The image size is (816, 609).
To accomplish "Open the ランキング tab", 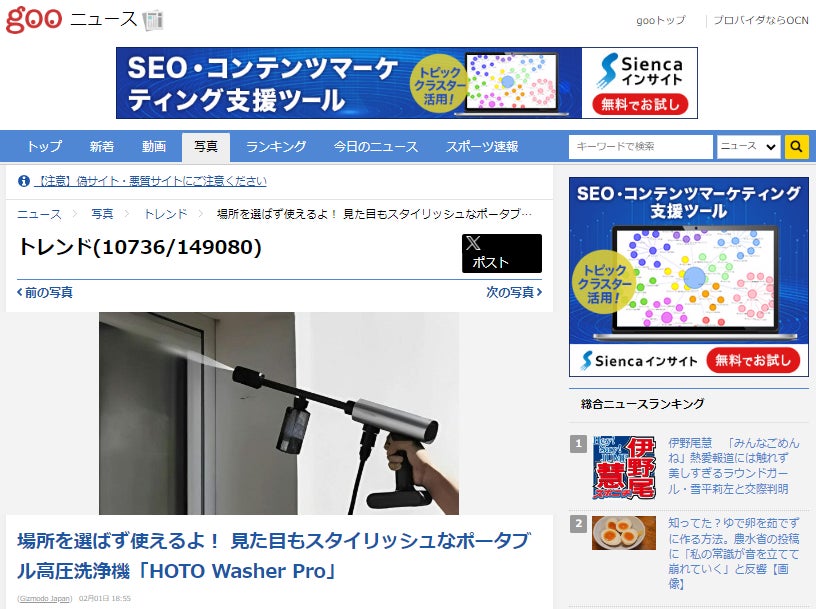I will coord(276,147).
